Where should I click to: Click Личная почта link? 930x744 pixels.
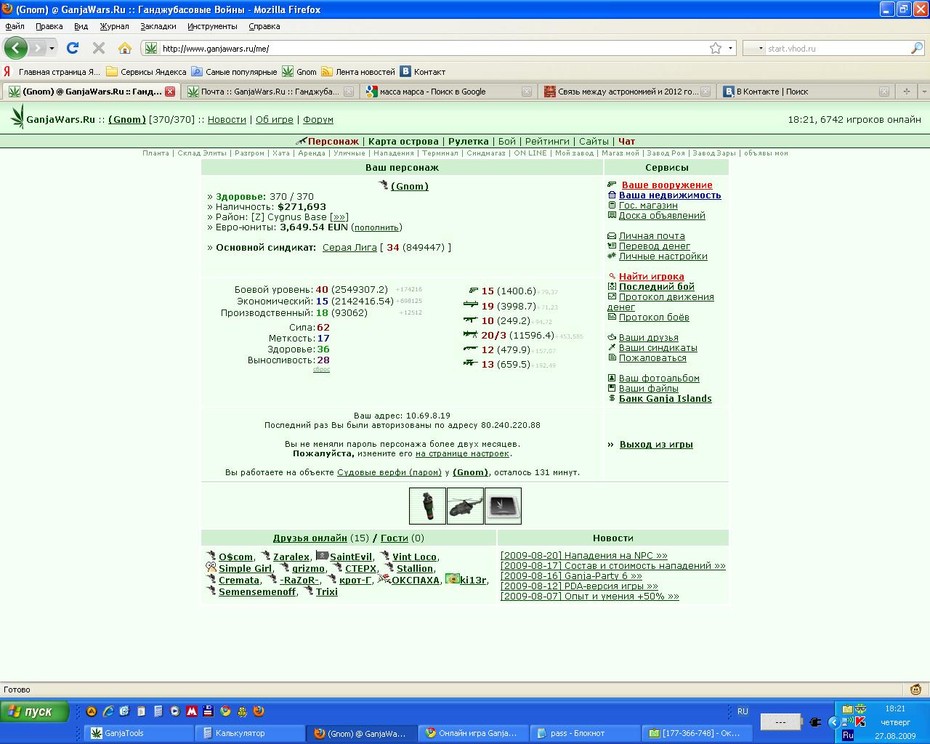652,236
